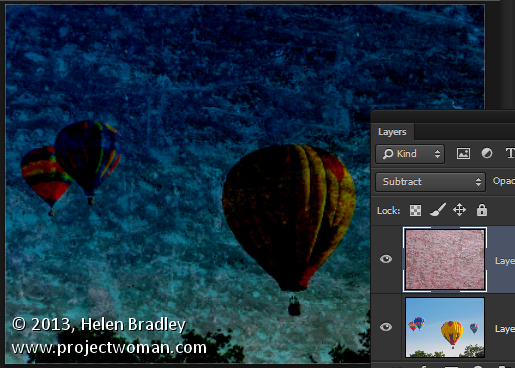Toggle lock transparent pixels icon
The height and width of the screenshot is (368, 515).
pos(415,211)
